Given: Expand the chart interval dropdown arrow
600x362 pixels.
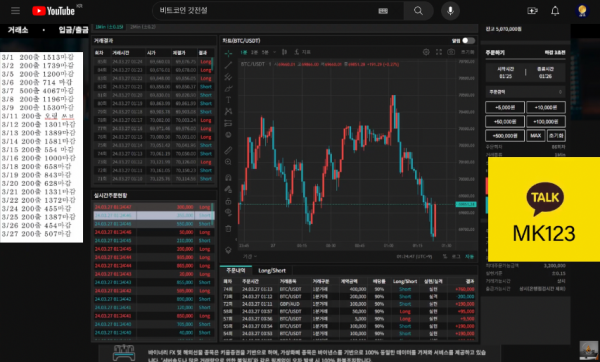Looking at the screenshot, I should [274, 52].
